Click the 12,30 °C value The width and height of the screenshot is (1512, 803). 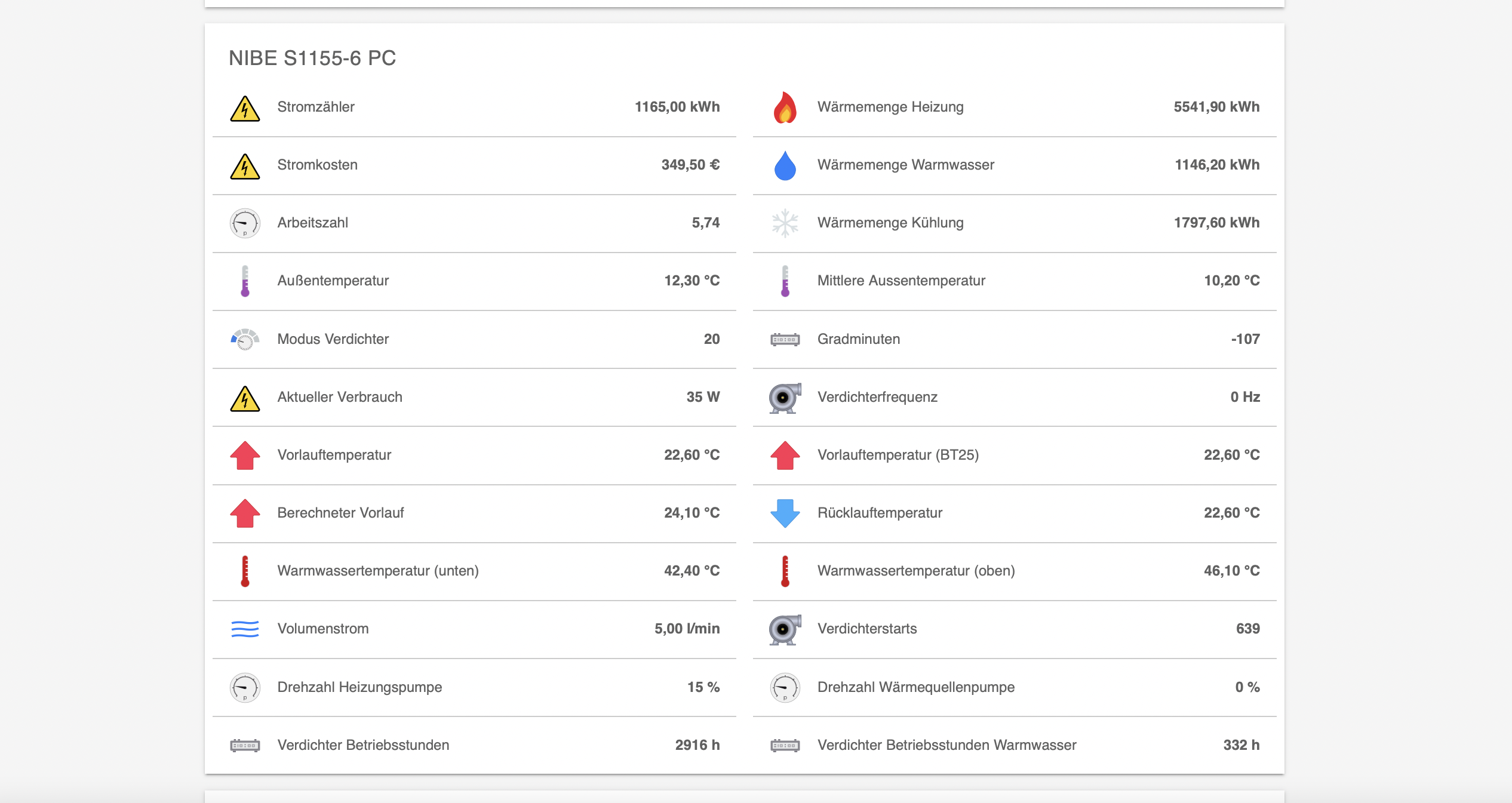(692, 281)
